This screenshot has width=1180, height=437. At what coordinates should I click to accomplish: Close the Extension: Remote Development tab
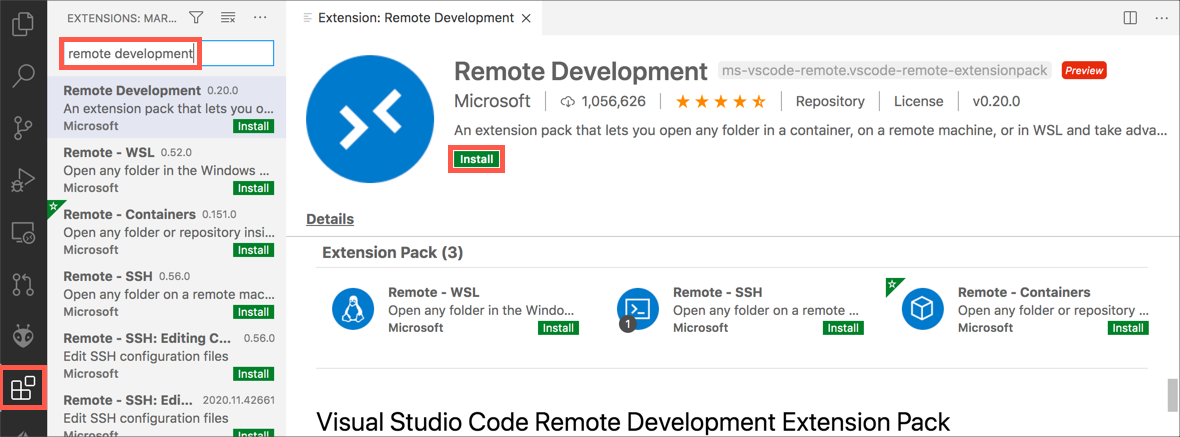click(527, 17)
